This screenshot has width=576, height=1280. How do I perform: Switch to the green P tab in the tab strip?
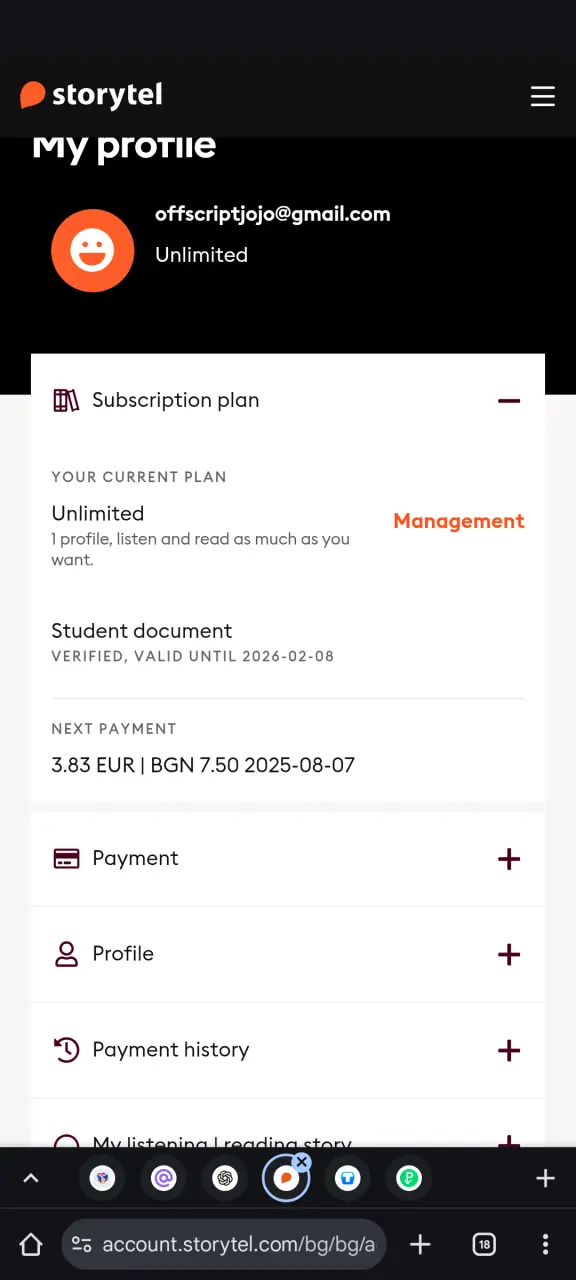pos(409,1179)
